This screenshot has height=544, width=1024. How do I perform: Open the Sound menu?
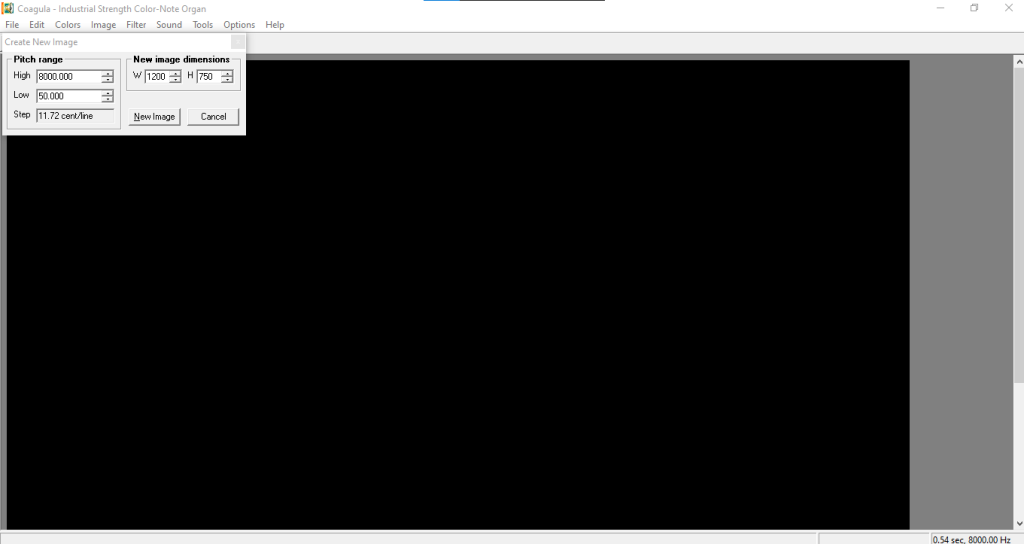(x=169, y=25)
